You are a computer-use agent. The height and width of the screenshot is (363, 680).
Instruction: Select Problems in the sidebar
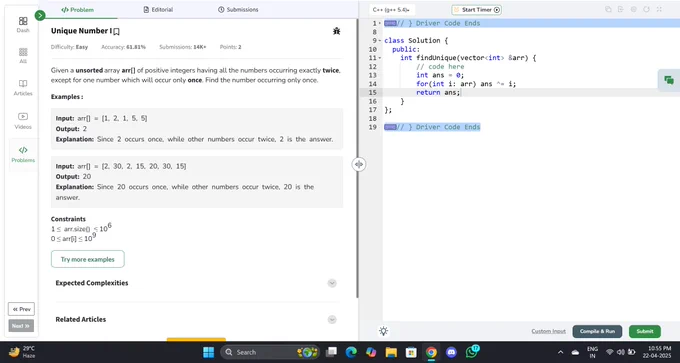(x=23, y=154)
